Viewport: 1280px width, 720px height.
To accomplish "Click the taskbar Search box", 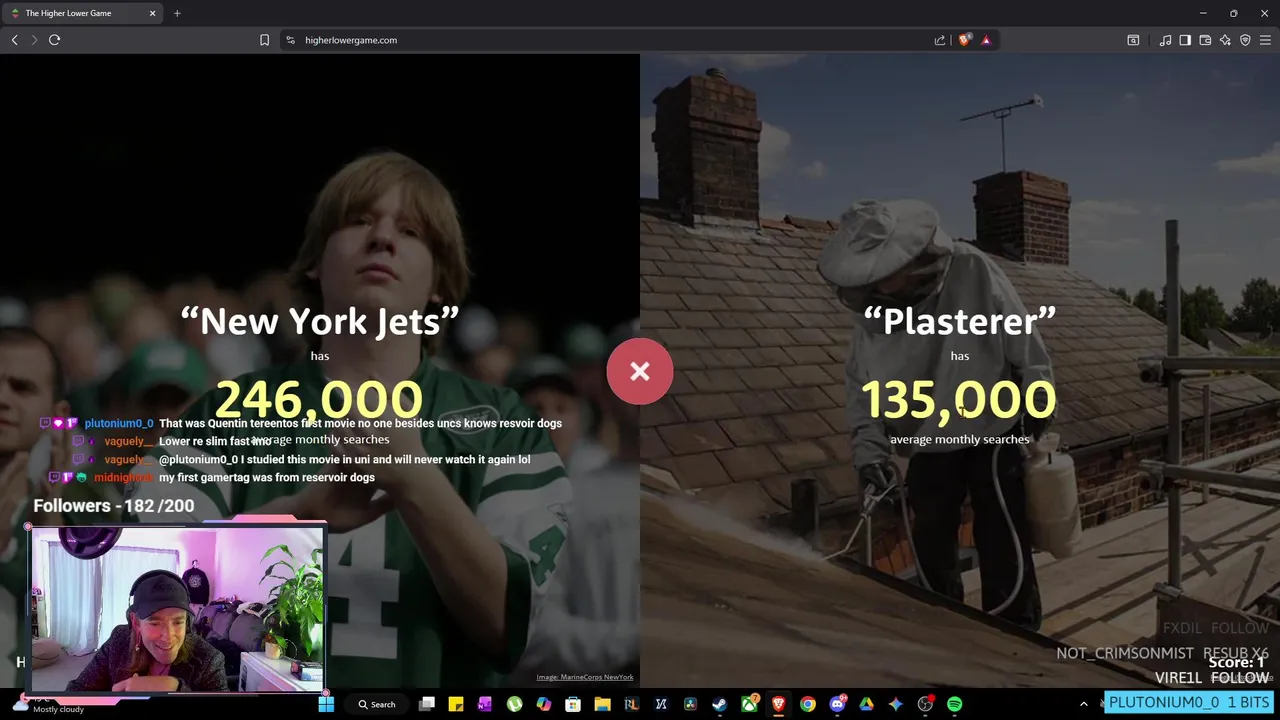I will click(x=378, y=704).
